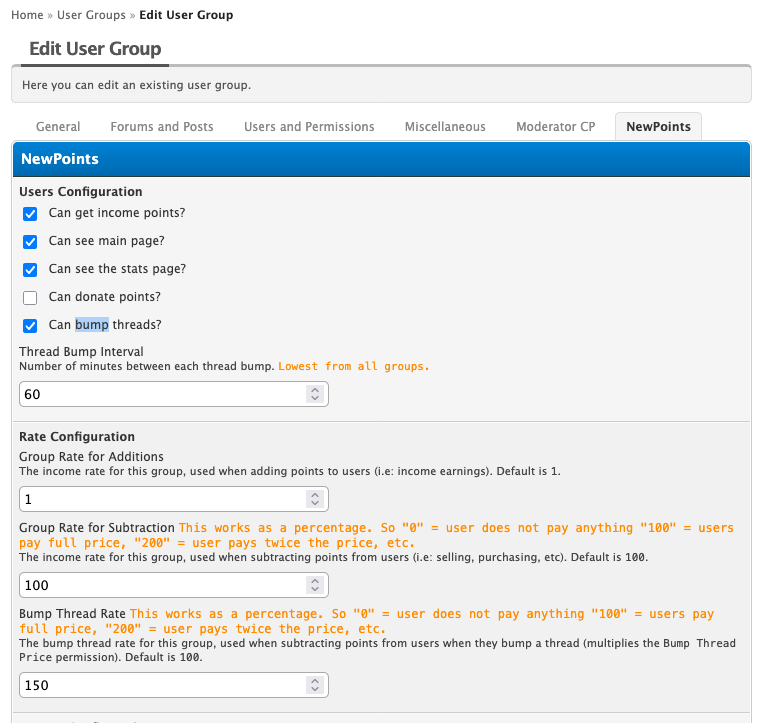The height and width of the screenshot is (723, 760).
Task: Disable Can bump threads checkbox
Action: coord(30,326)
